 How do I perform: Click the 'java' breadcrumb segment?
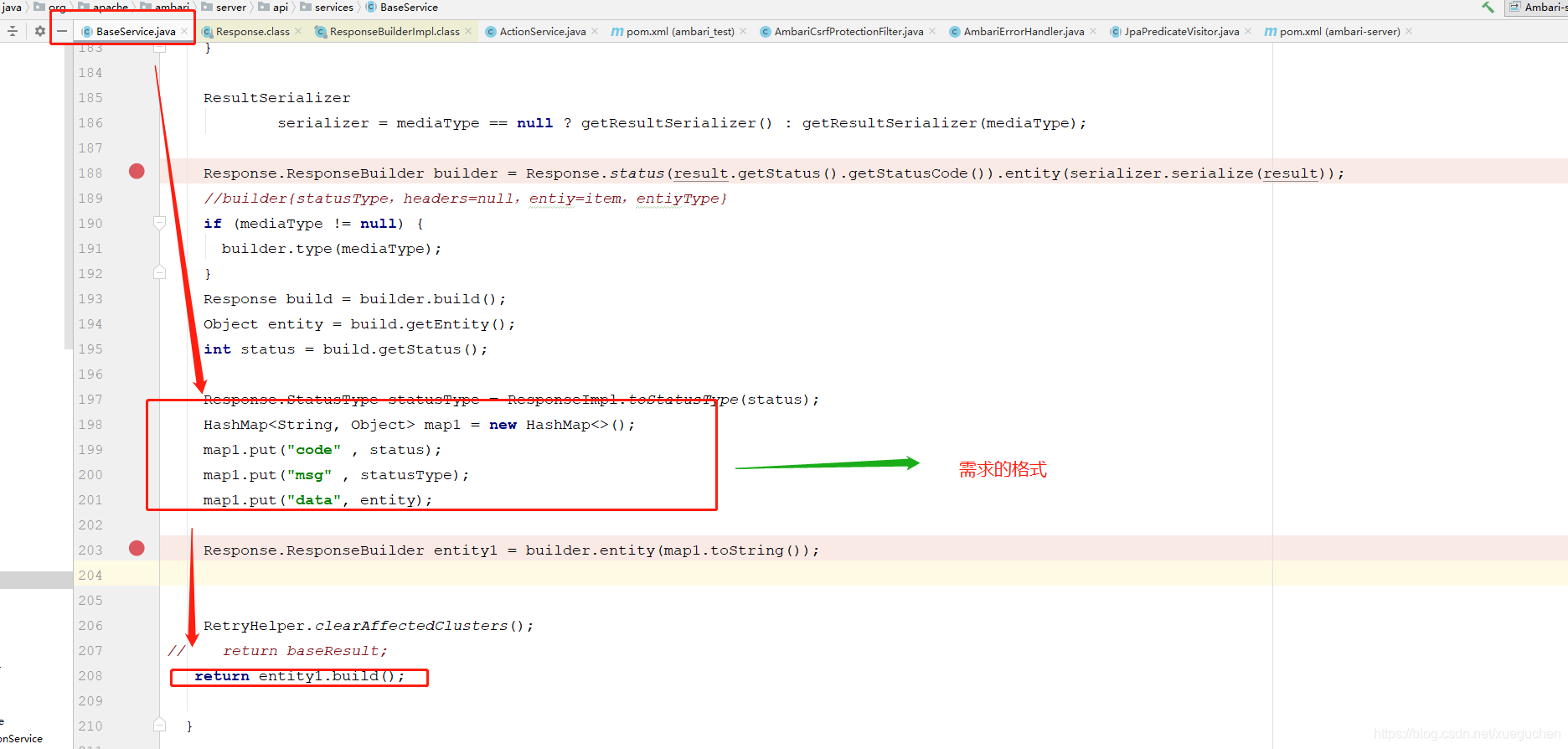click(12, 7)
